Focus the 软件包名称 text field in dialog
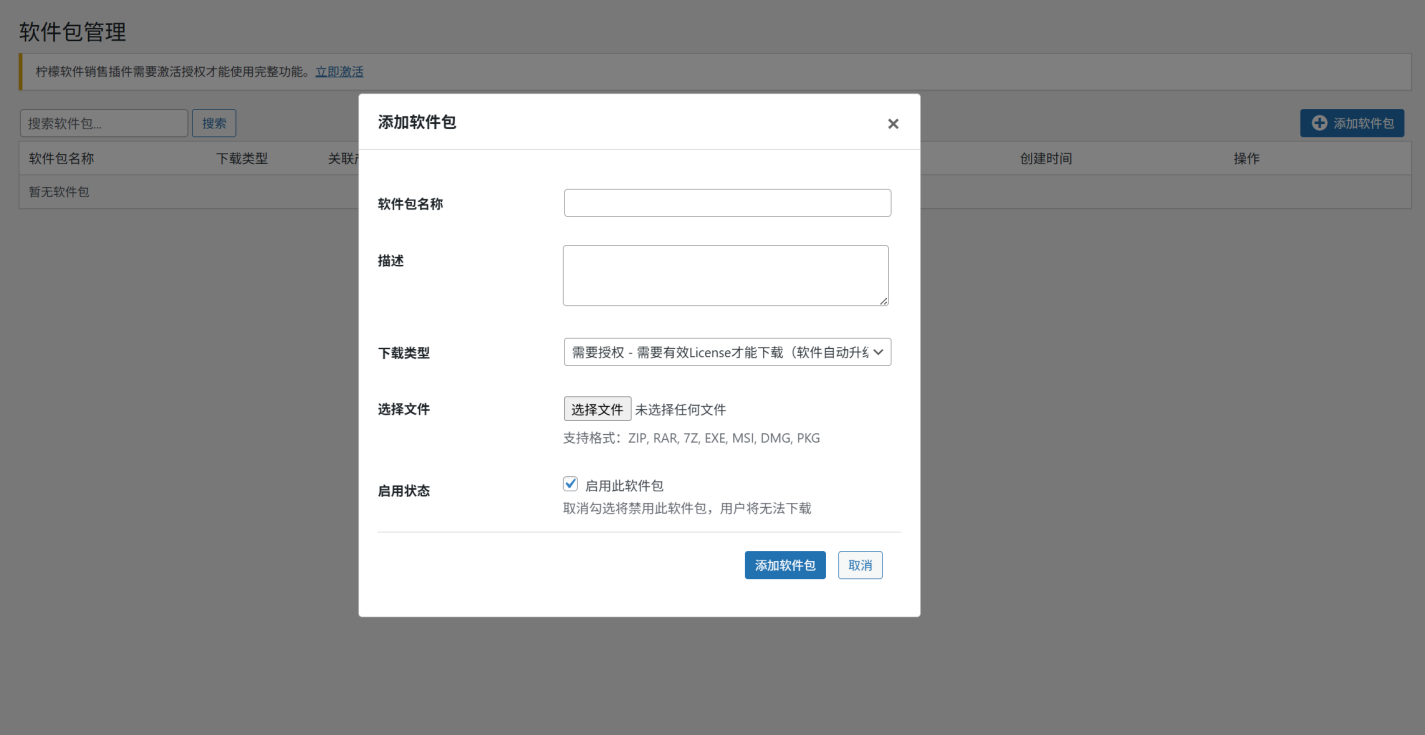This screenshot has height=735, width=1425. pos(727,203)
